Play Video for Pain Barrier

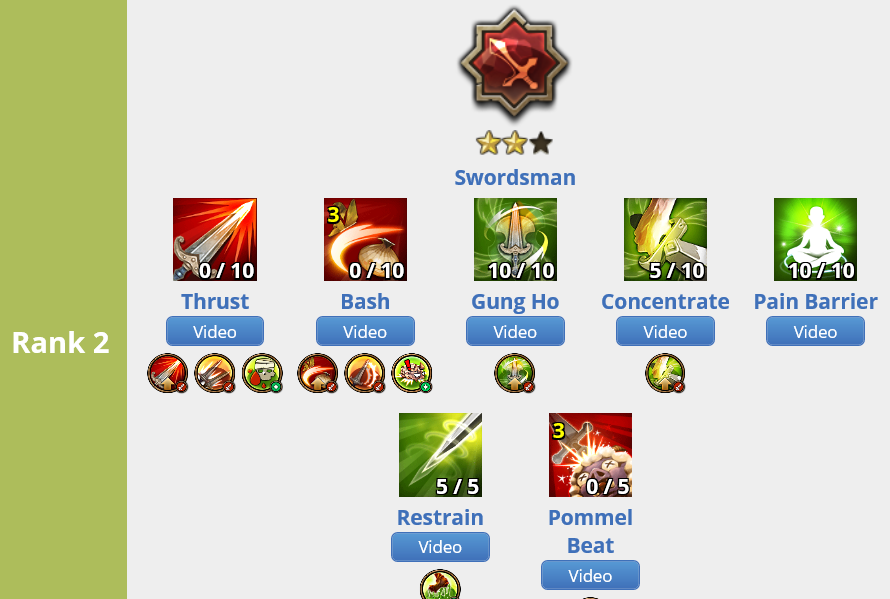click(x=815, y=332)
